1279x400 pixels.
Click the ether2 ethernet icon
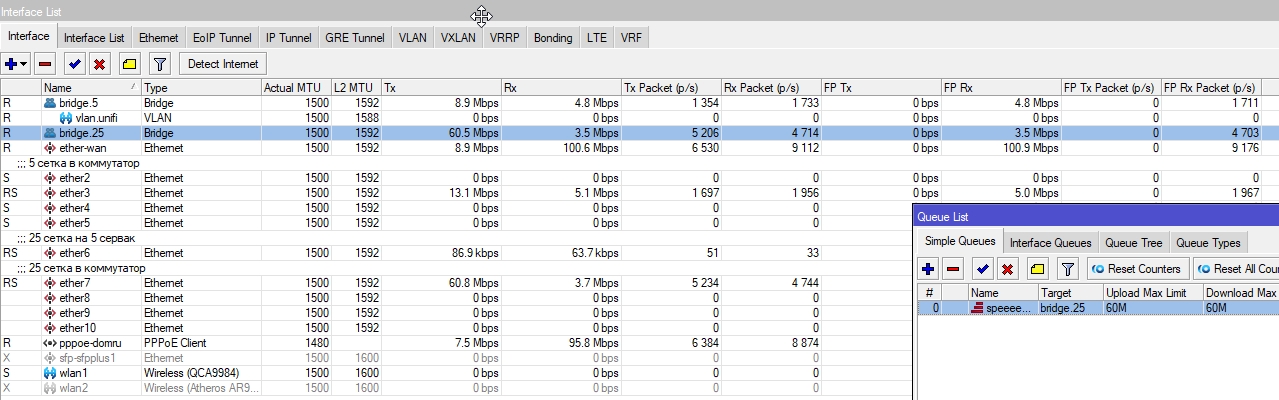click(50, 178)
